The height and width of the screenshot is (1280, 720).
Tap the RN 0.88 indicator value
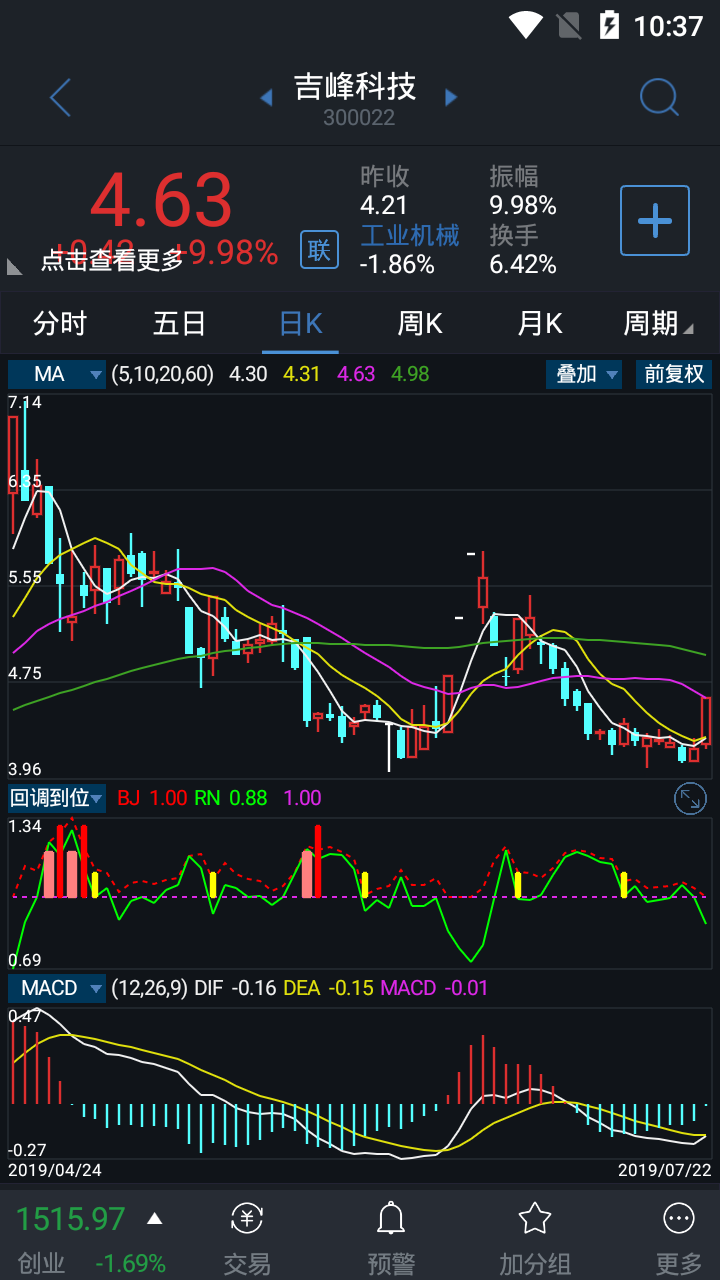(x=231, y=798)
